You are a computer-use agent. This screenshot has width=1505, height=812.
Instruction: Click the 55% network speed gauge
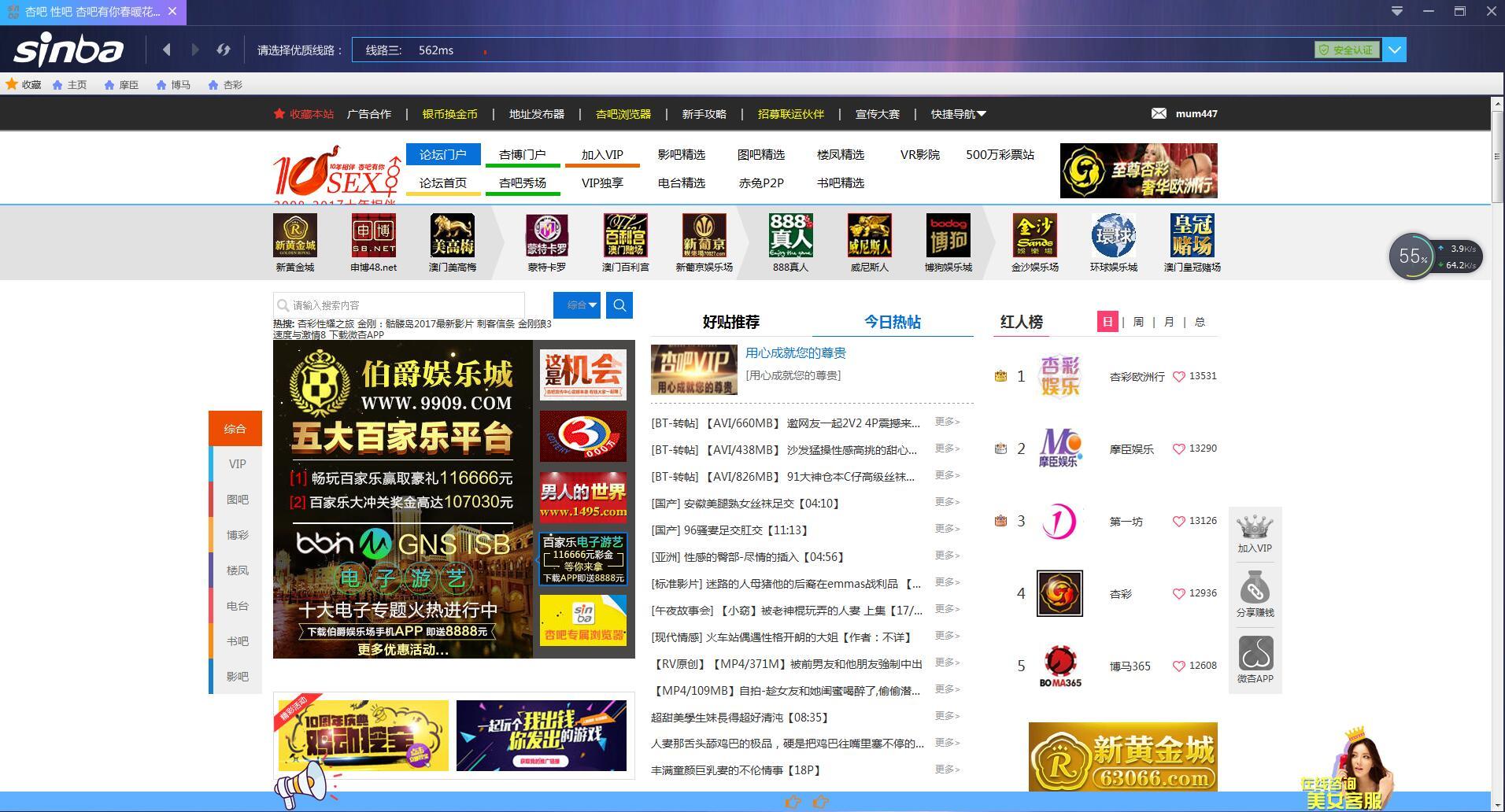pyautogui.click(x=1413, y=256)
